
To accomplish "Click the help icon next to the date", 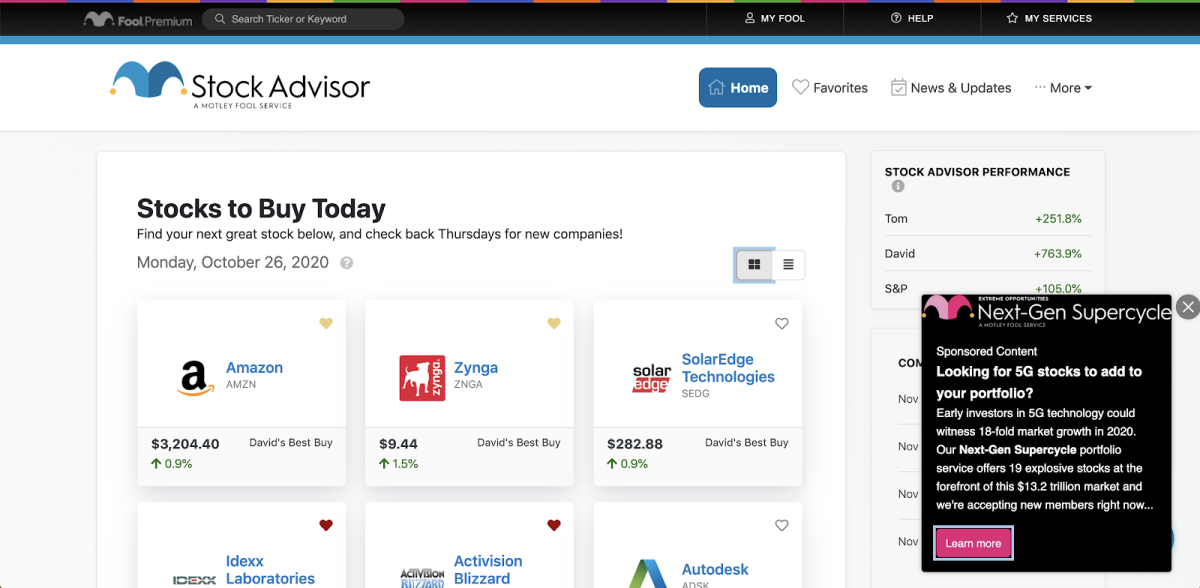I will point(347,263).
